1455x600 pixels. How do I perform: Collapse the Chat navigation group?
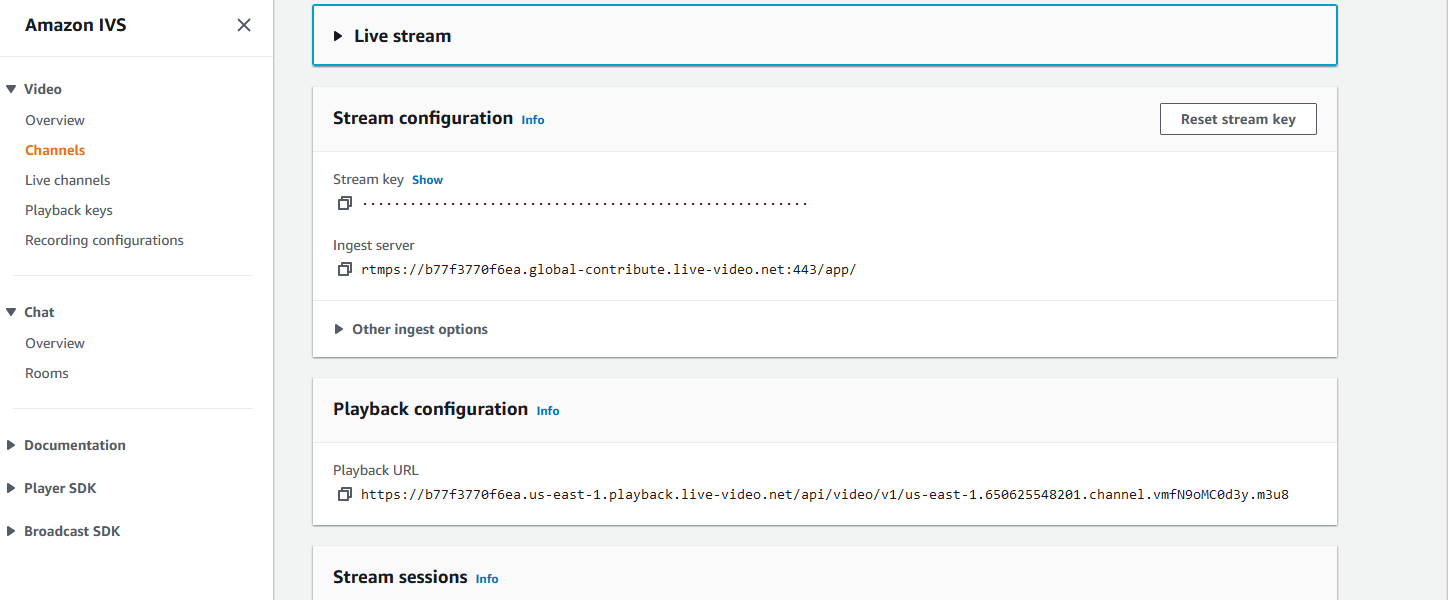tap(11, 312)
